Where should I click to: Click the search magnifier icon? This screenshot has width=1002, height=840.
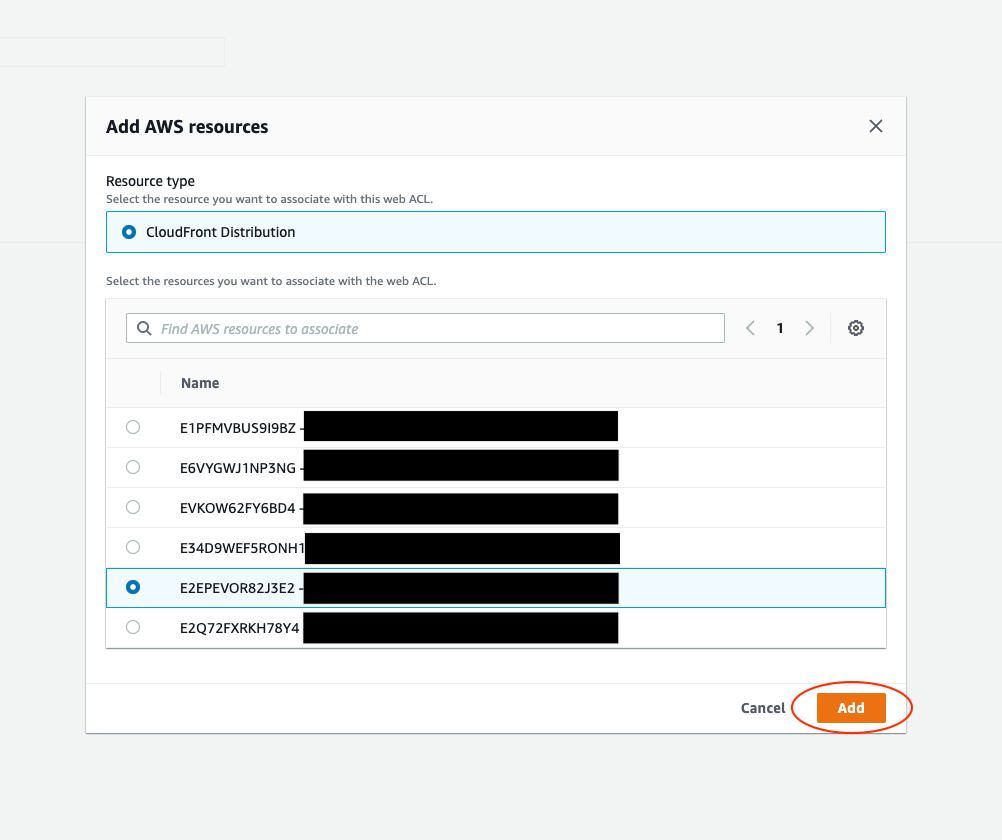point(144,328)
